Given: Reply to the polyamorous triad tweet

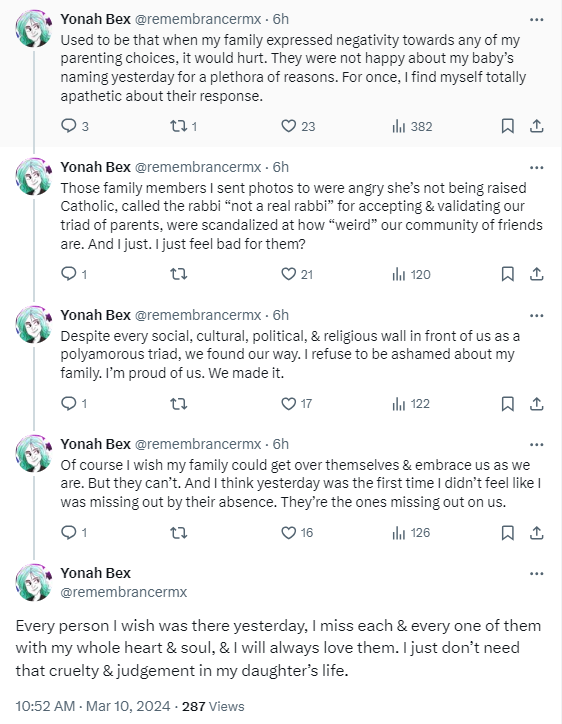Looking at the screenshot, I should tap(74, 404).
